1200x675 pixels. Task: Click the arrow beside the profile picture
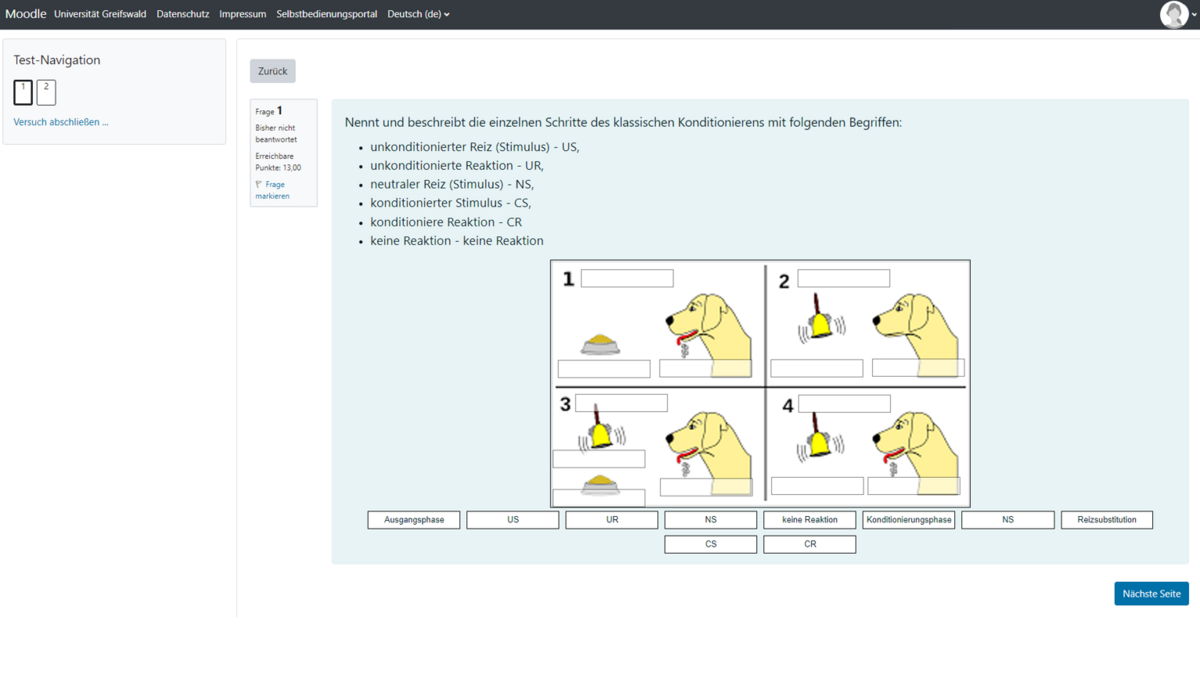click(1194, 15)
